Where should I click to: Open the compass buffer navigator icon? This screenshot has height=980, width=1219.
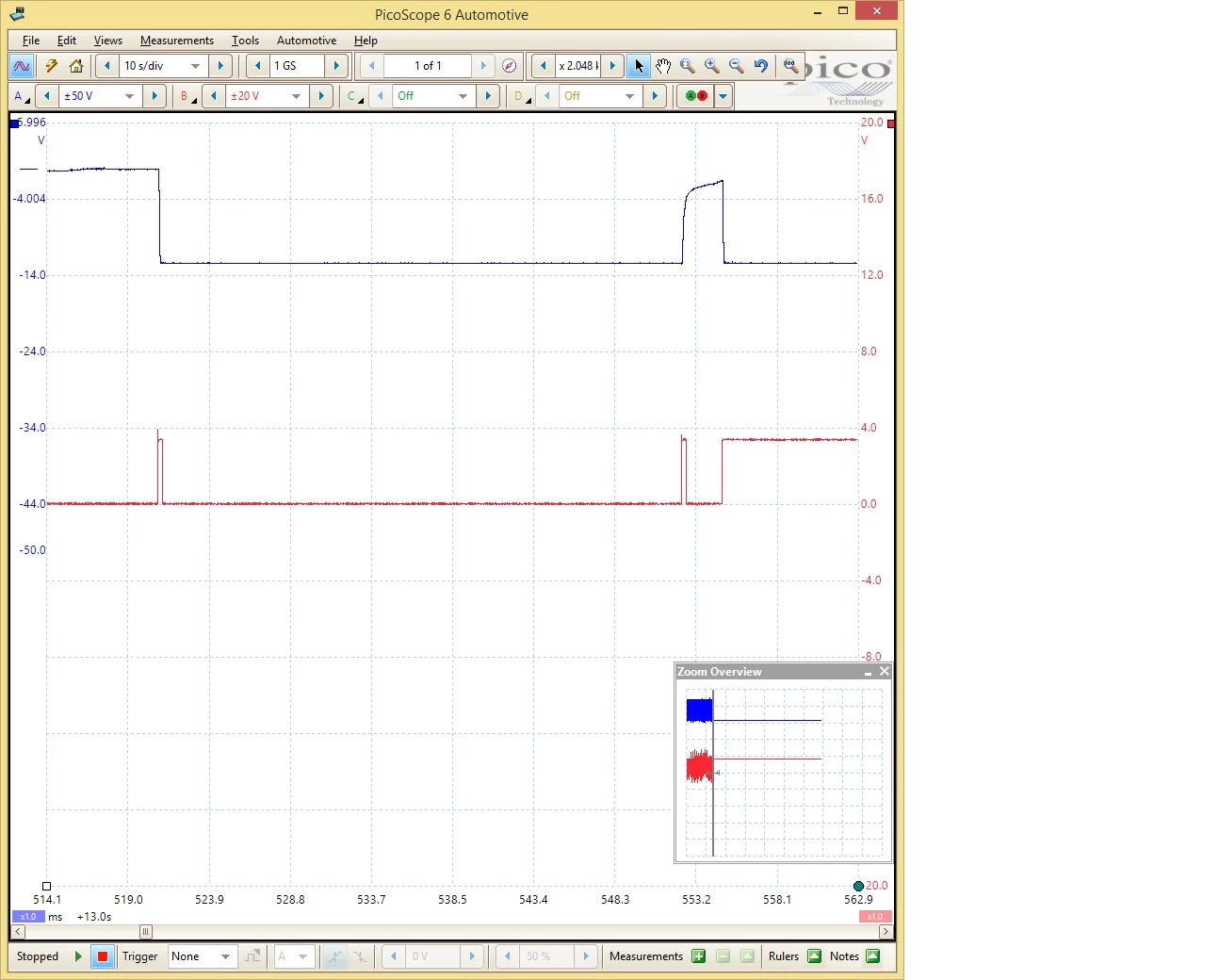pos(509,66)
